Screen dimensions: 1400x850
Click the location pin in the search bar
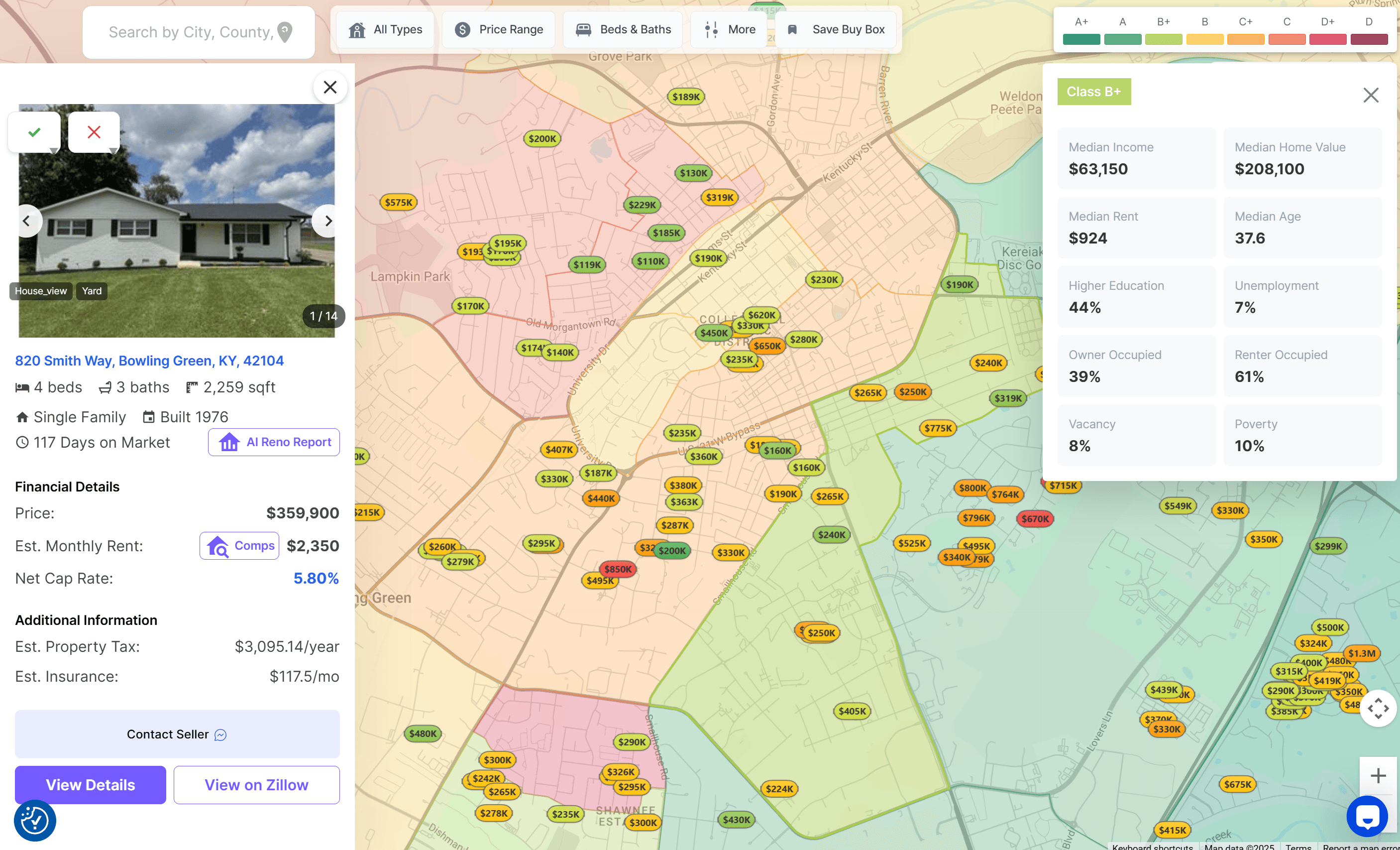click(285, 32)
